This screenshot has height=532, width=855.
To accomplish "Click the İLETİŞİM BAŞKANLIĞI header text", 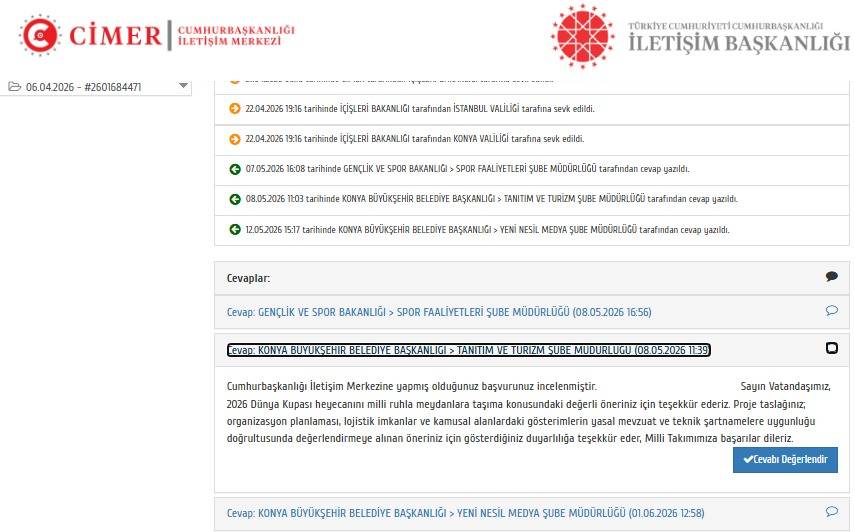I will click(x=739, y=43).
